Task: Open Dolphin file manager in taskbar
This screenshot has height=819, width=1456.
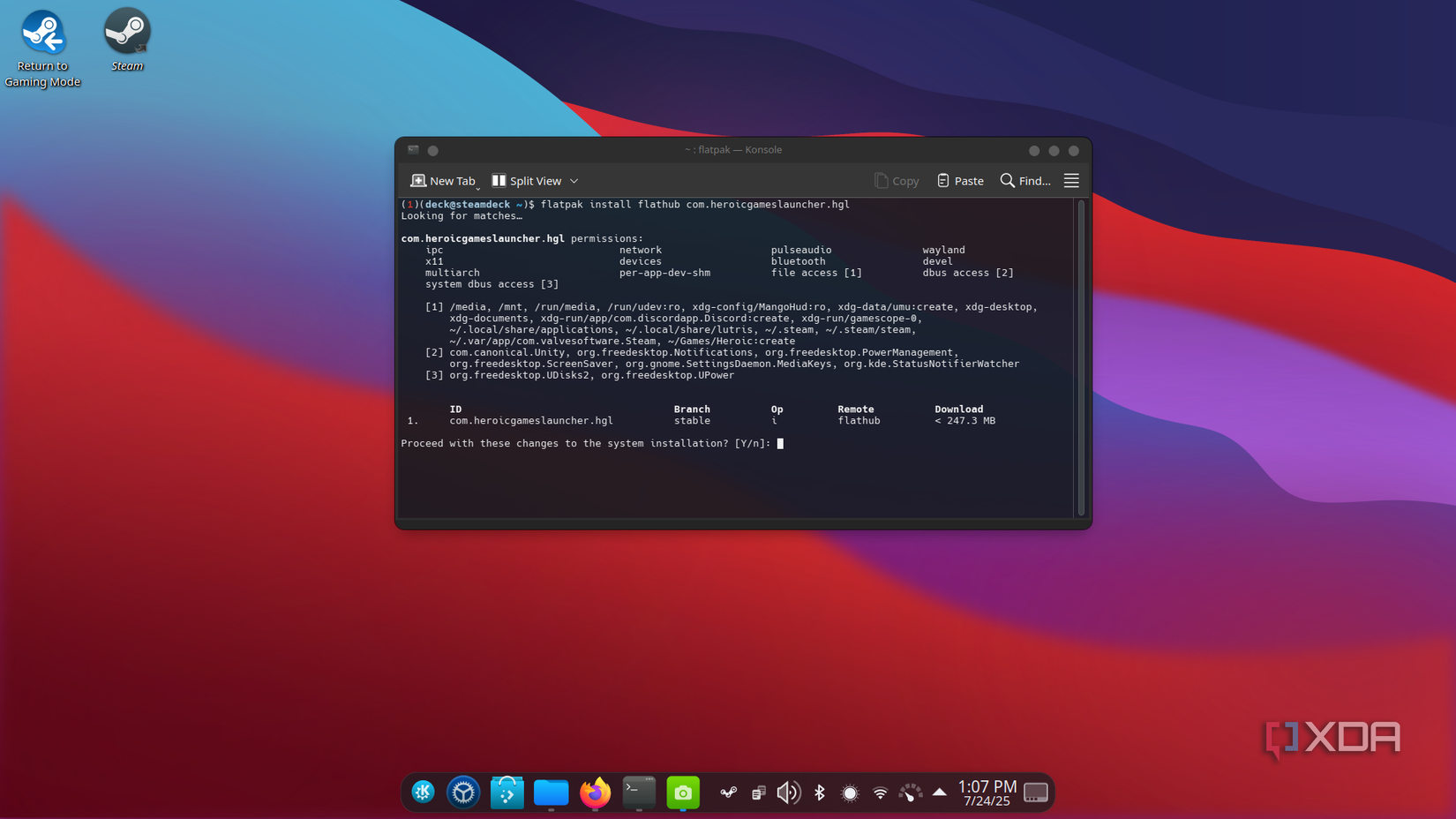Action: [552, 793]
